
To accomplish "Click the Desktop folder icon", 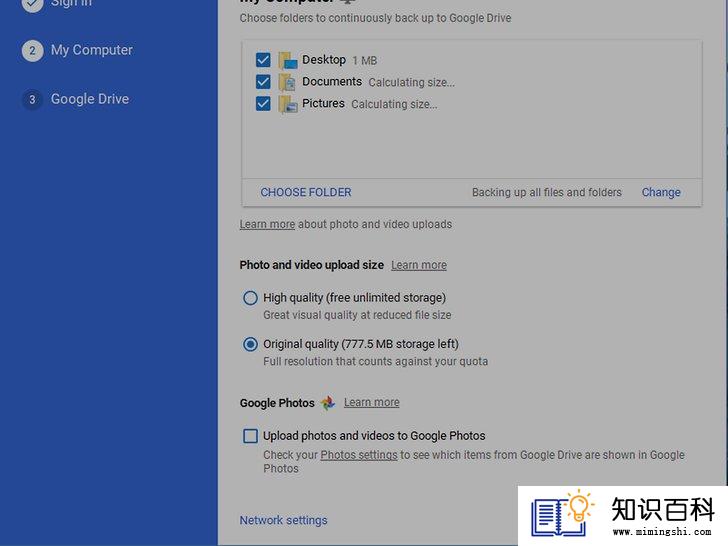I will (x=287, y=60).
